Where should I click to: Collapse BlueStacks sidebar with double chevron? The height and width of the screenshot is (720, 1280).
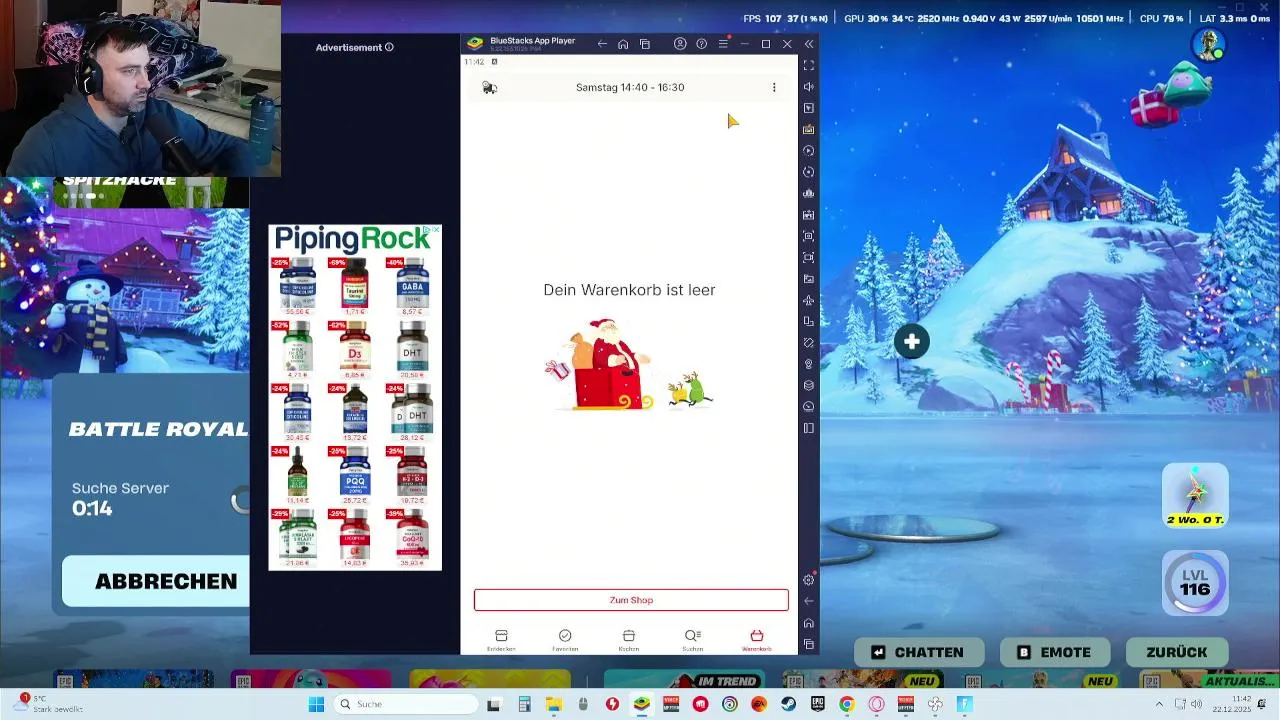click(x=809, y=44)
